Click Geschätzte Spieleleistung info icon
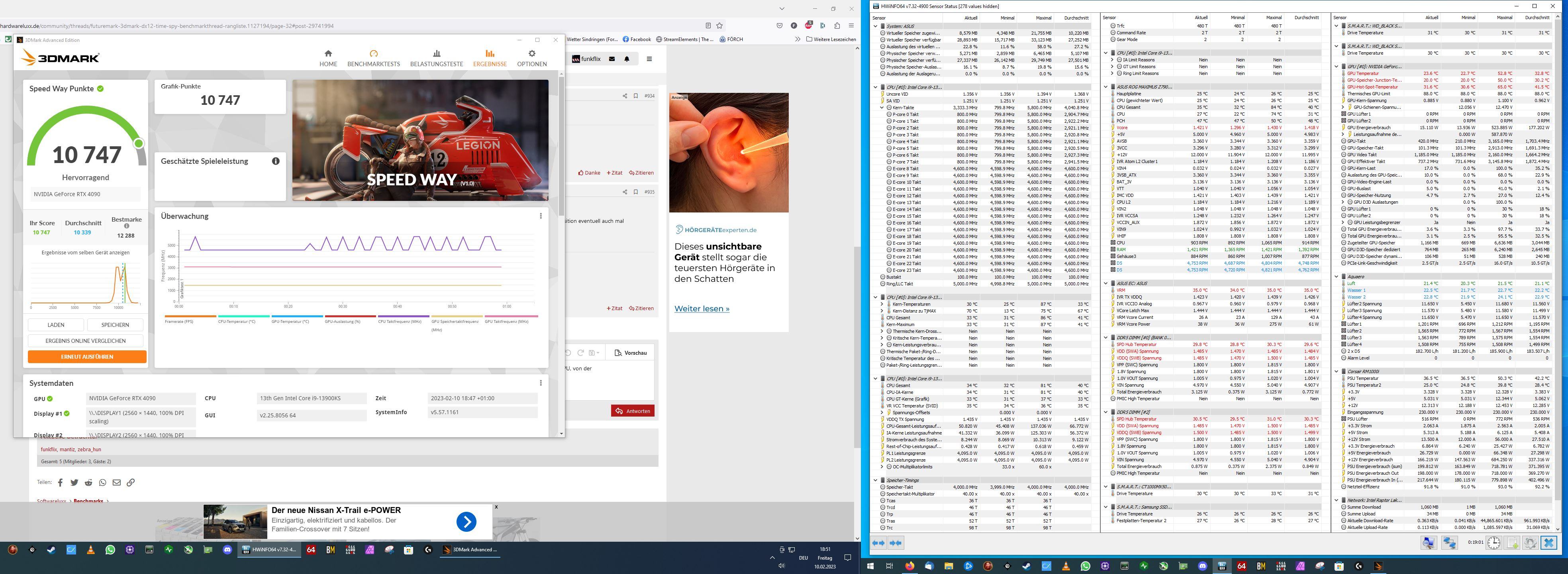The width and height of the screenshot is (1568, 574). (x=276, y=161)
